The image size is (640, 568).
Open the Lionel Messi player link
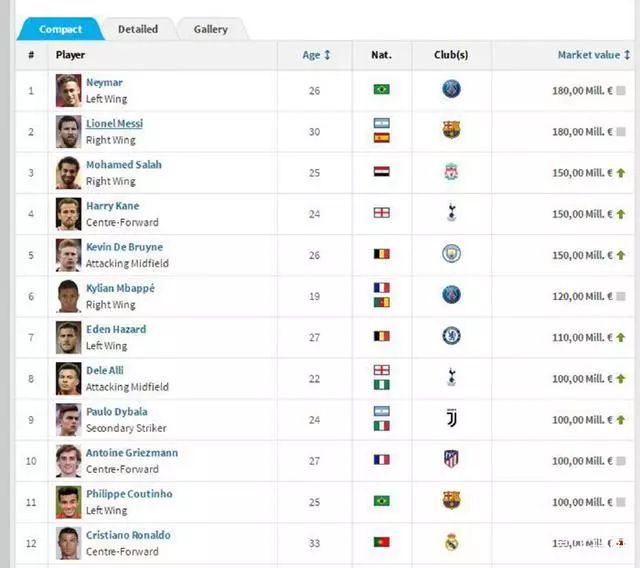(x=114, y=124)
